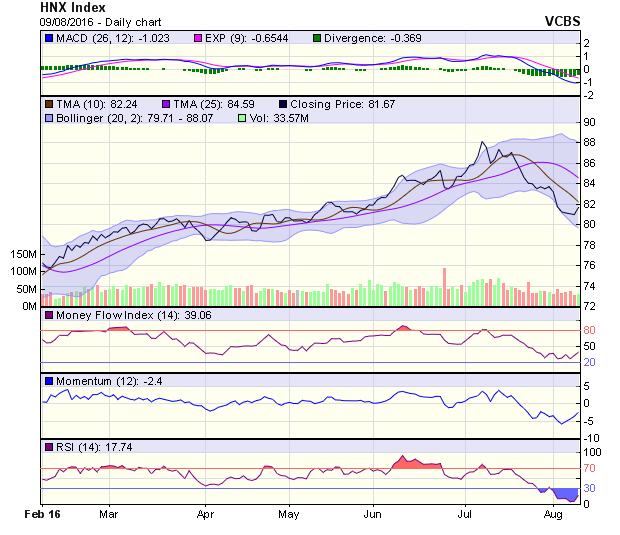This screenshot has height=535, width=620.
Task: Click the 150M volume axis label
Action: [20, 254]
